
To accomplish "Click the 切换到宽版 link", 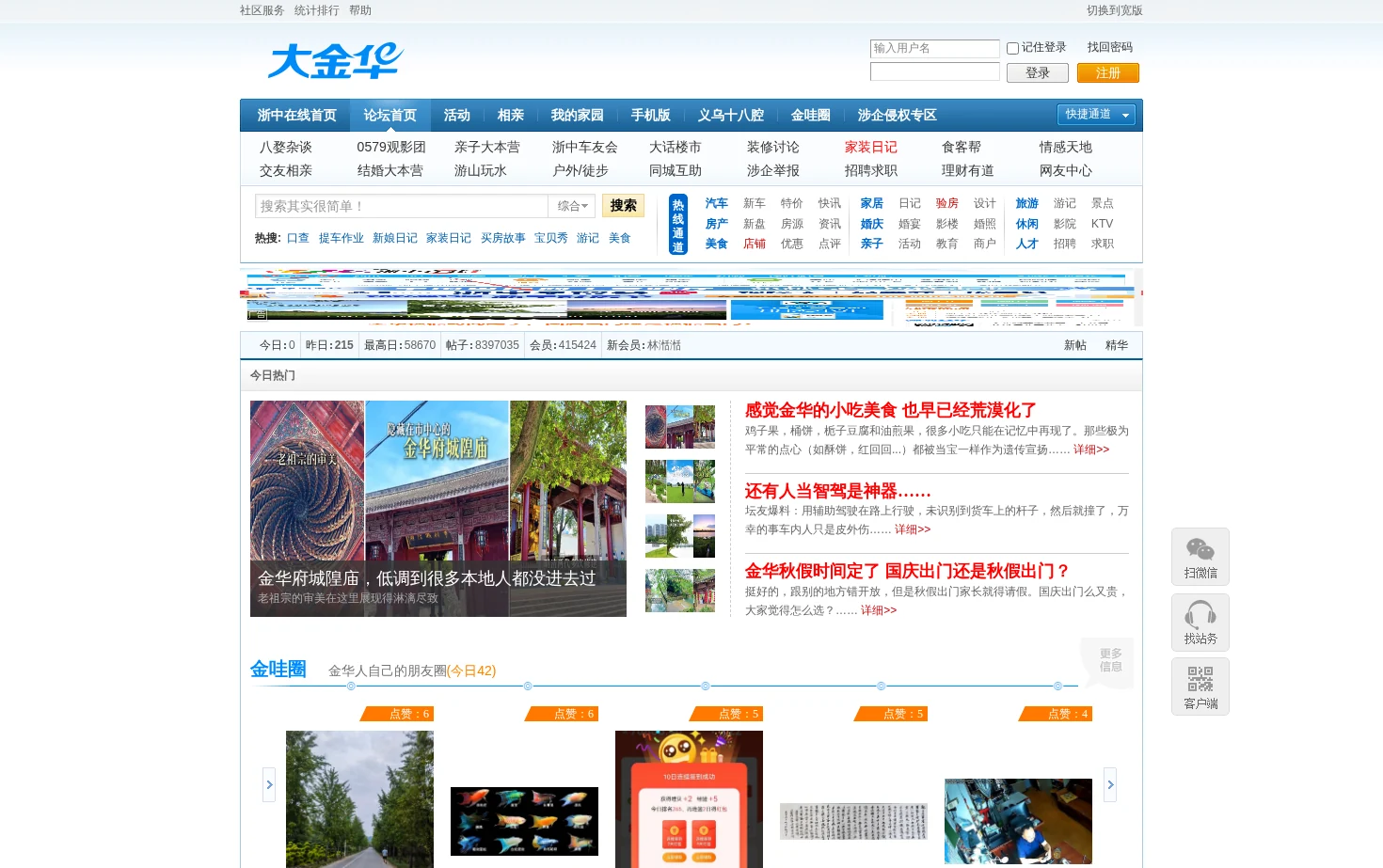I will click(x=1115, y=10).
